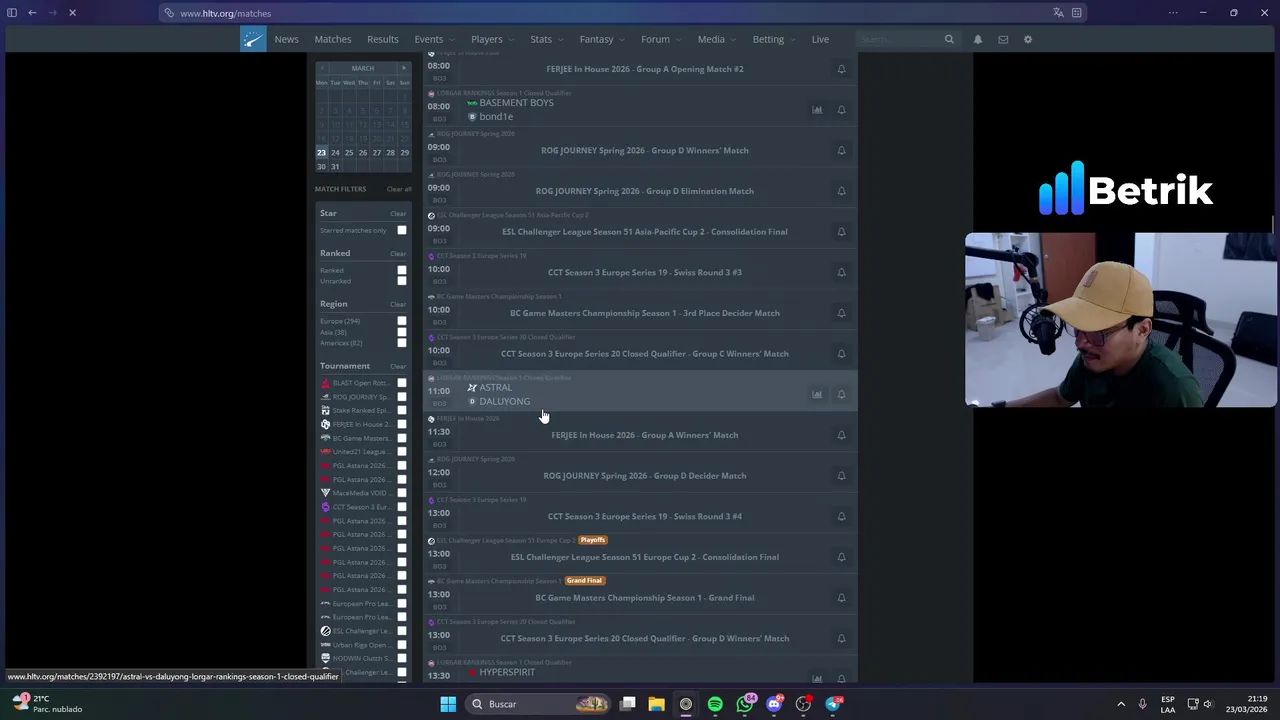Image resolution: width=1280 pixels, height=720 pixels.
Task: Expand the Forum dropdown menu
Action: coord(662,39)
